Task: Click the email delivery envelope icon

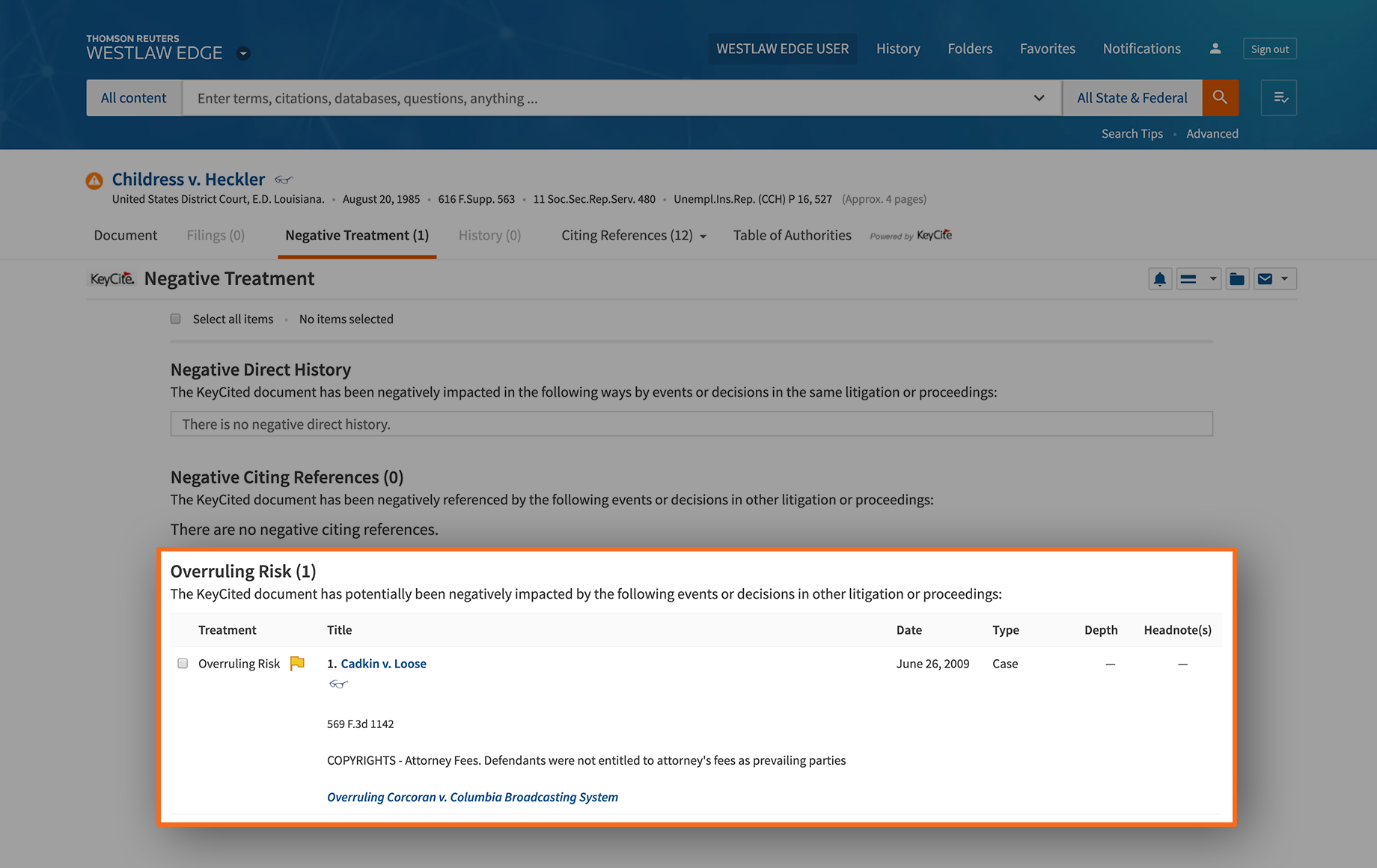Action: click(x=1265, y=279)
